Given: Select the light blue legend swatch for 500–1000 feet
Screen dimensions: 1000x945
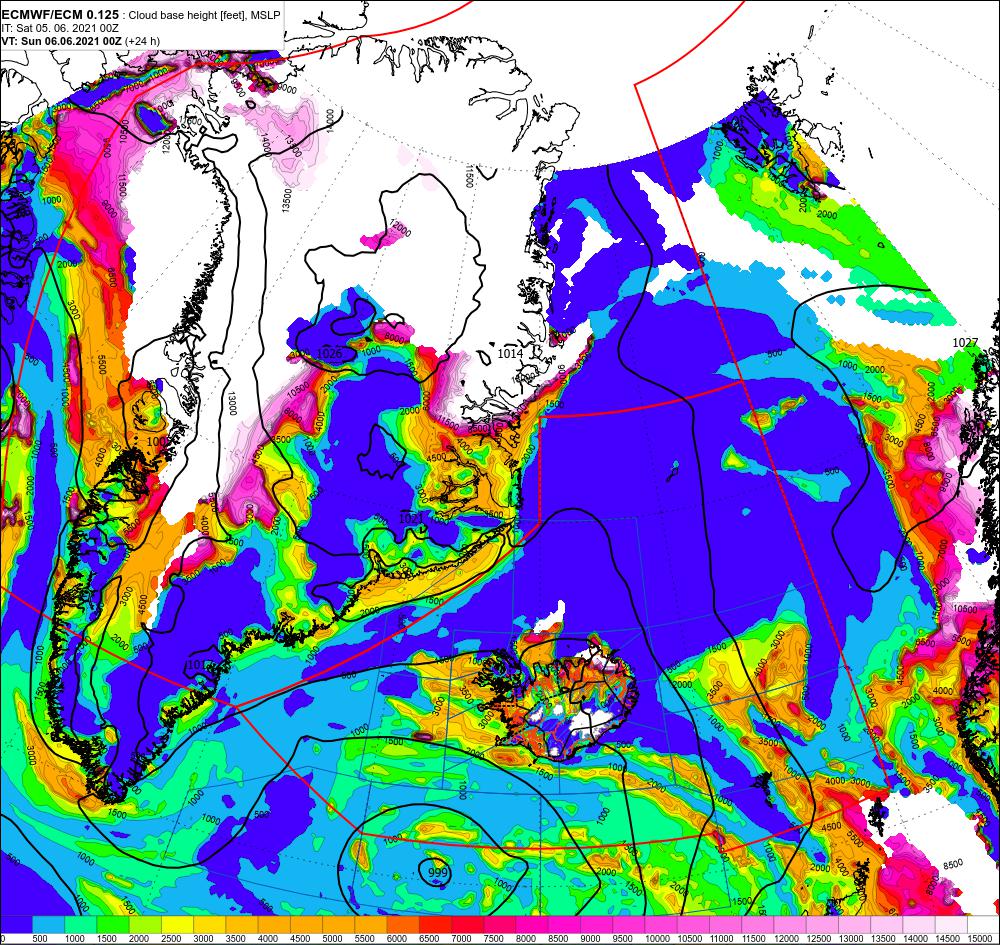Looking at the screenshot, I should (x=48, y=924).
